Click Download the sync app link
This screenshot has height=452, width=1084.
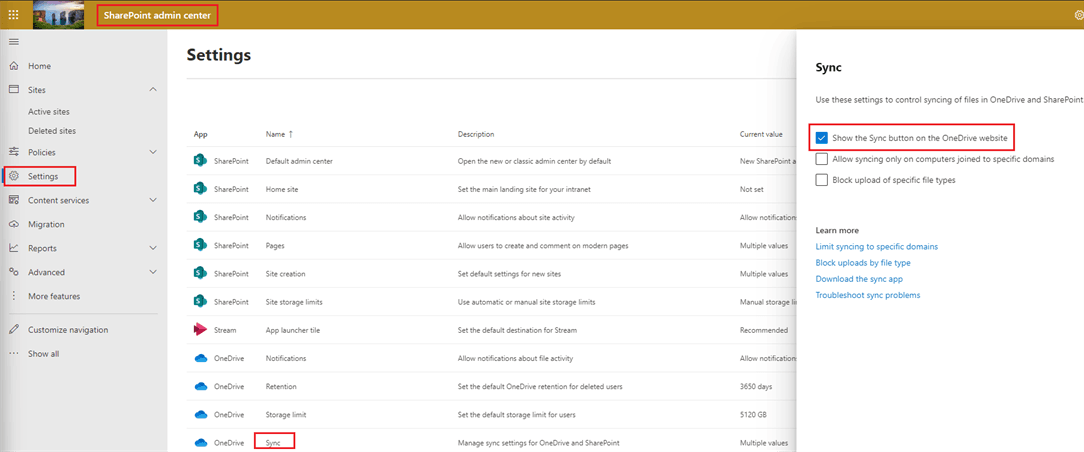[859, 279]
